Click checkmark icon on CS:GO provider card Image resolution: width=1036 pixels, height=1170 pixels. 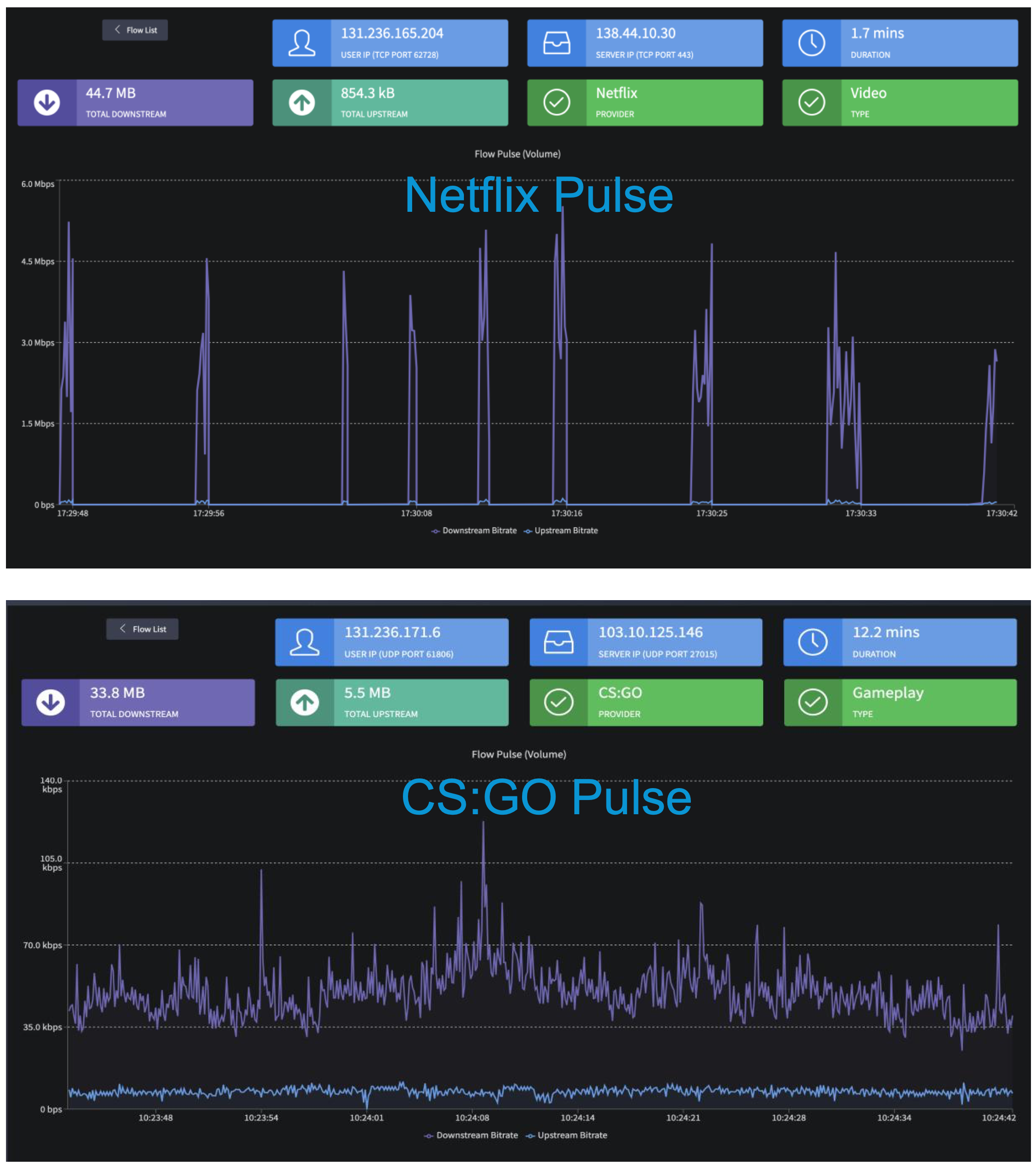(x=559, y=702)
